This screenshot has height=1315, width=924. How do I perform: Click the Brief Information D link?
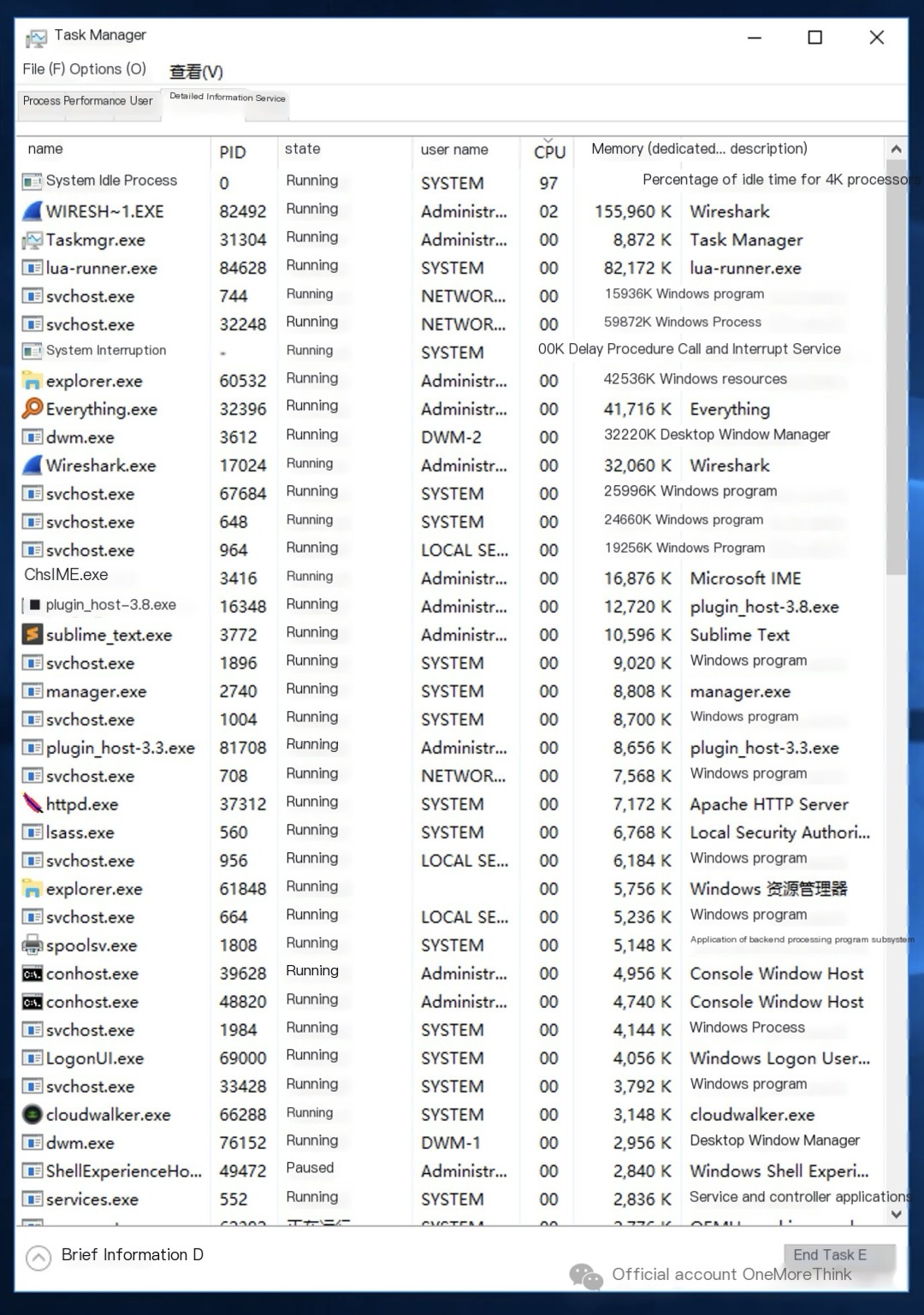click(x=132, y=1255)
